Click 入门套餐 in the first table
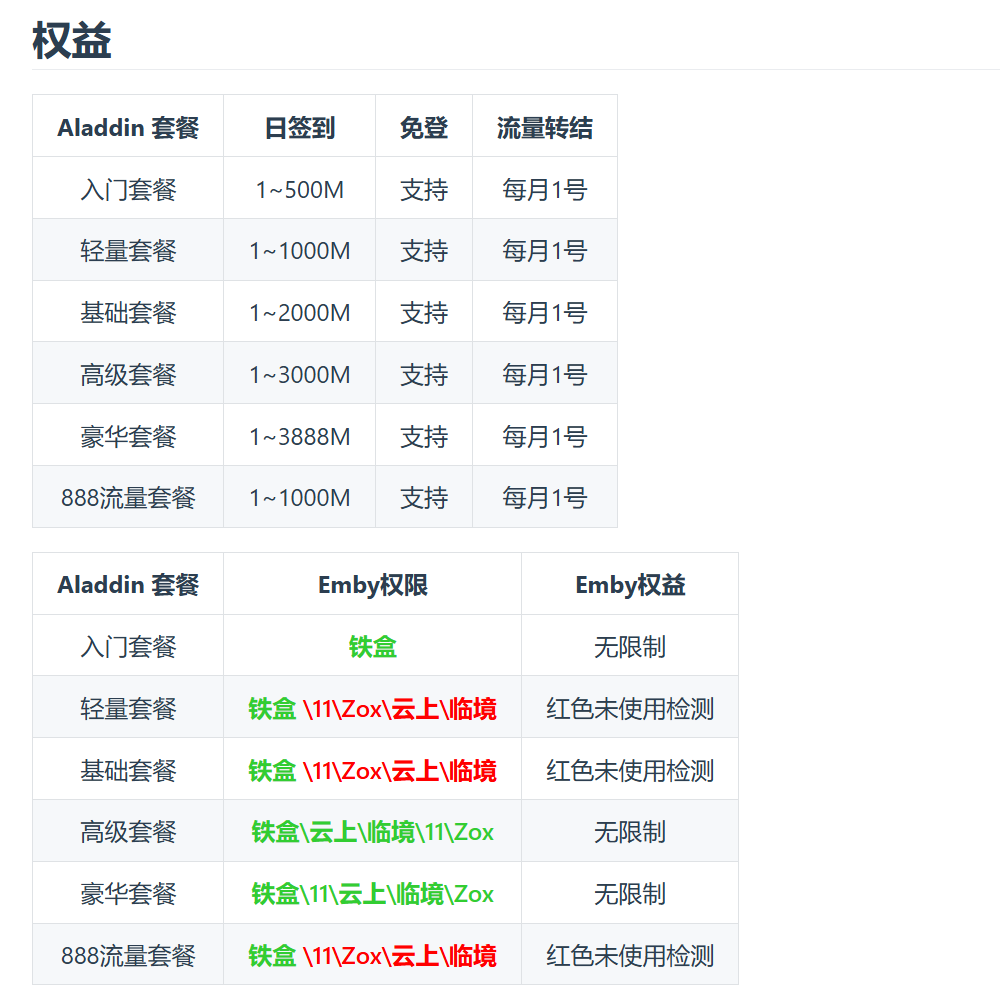1000x1002 pixels. 128,190
